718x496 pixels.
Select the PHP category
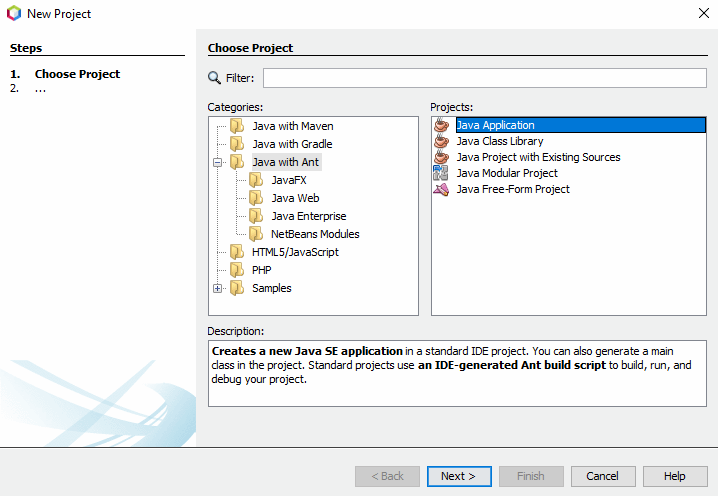(x=261, y=270)
